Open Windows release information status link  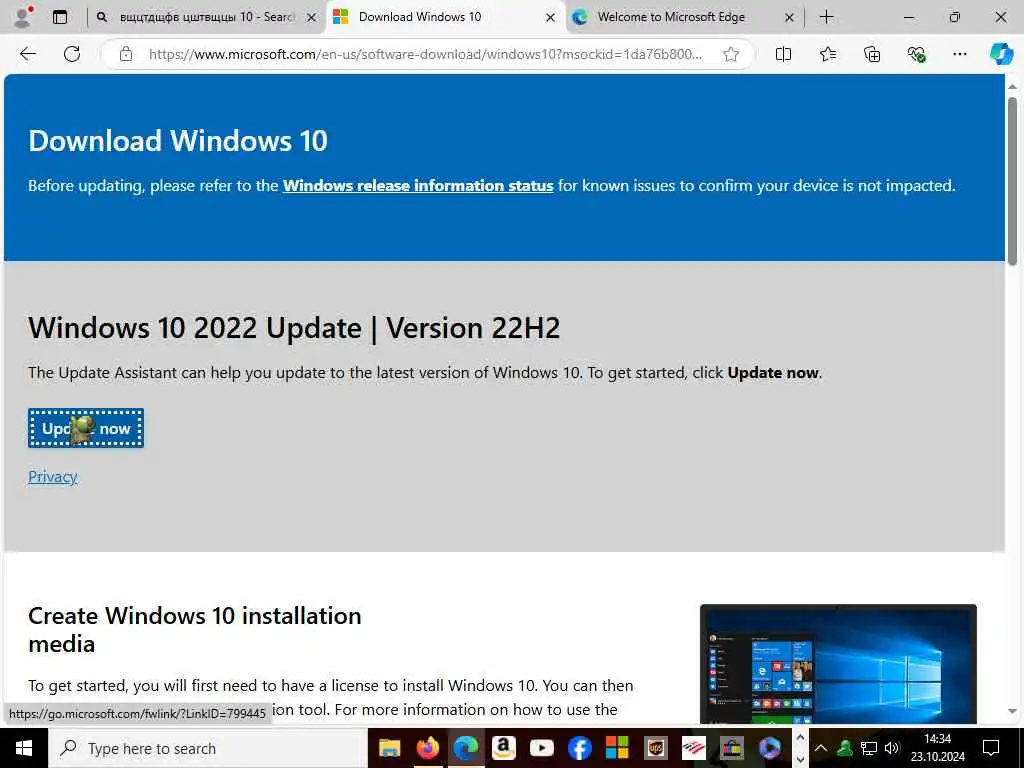pos(418,185)
